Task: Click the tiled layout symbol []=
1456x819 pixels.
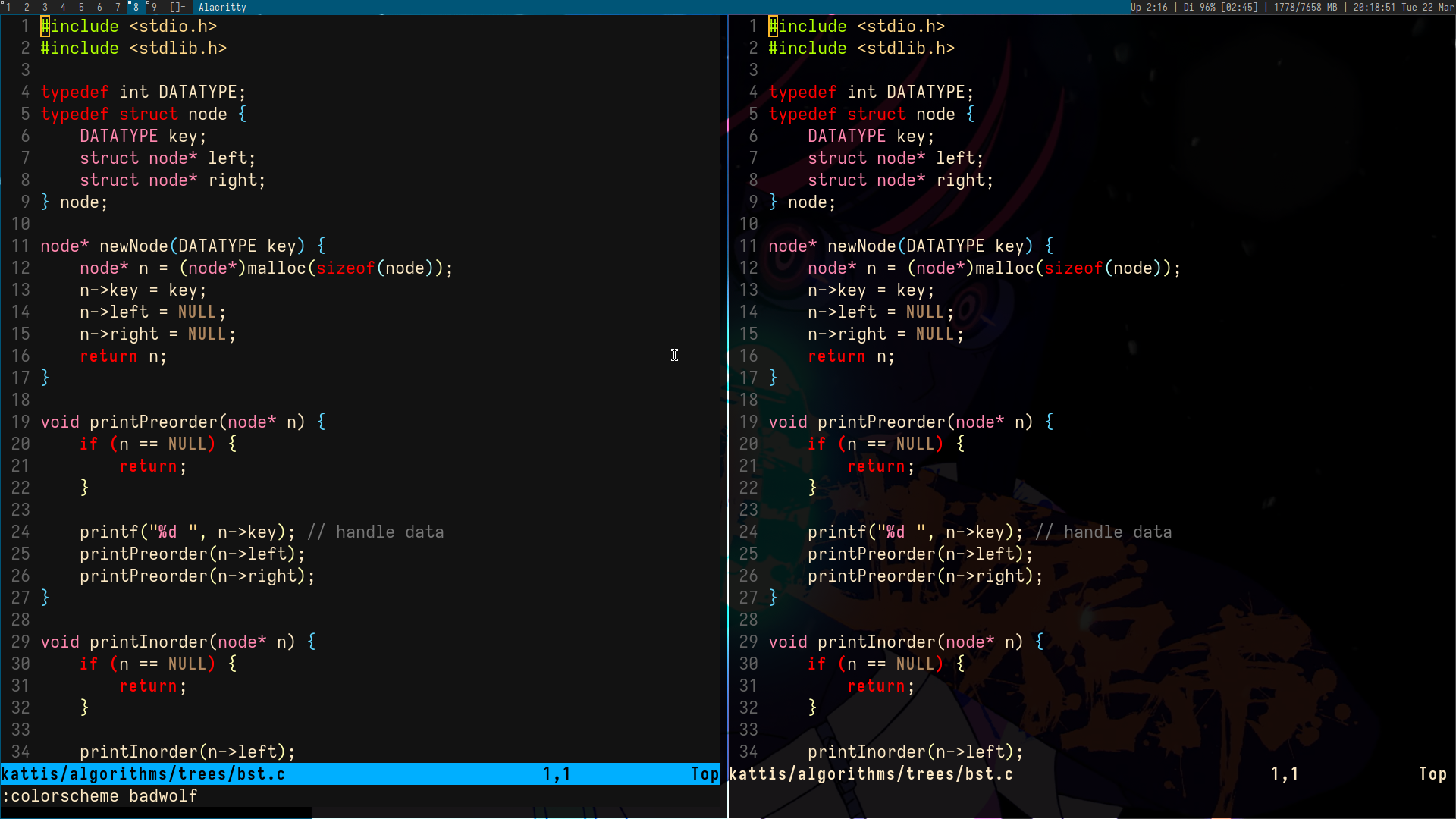Action: coord(177,7)
